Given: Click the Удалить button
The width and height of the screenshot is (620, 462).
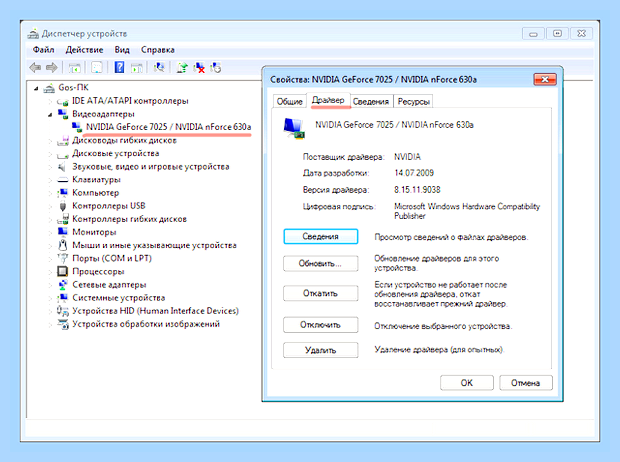Looking at the screenshot, I should tap(321, 350).
